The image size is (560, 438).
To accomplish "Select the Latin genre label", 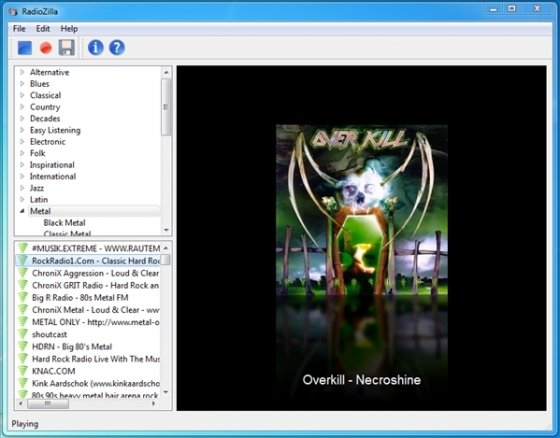I will (x=39, y=199).
